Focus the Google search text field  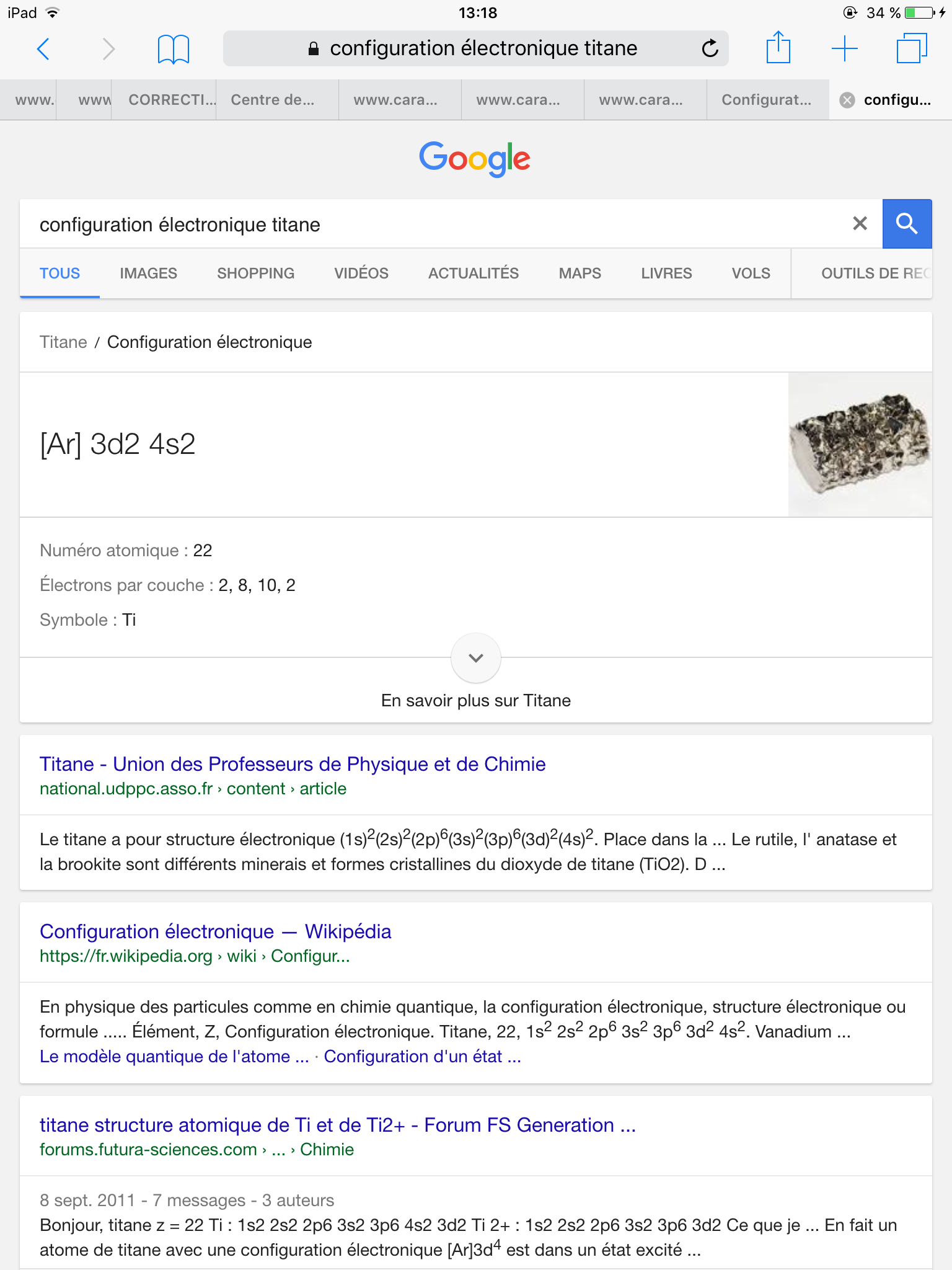pos(434,224)
